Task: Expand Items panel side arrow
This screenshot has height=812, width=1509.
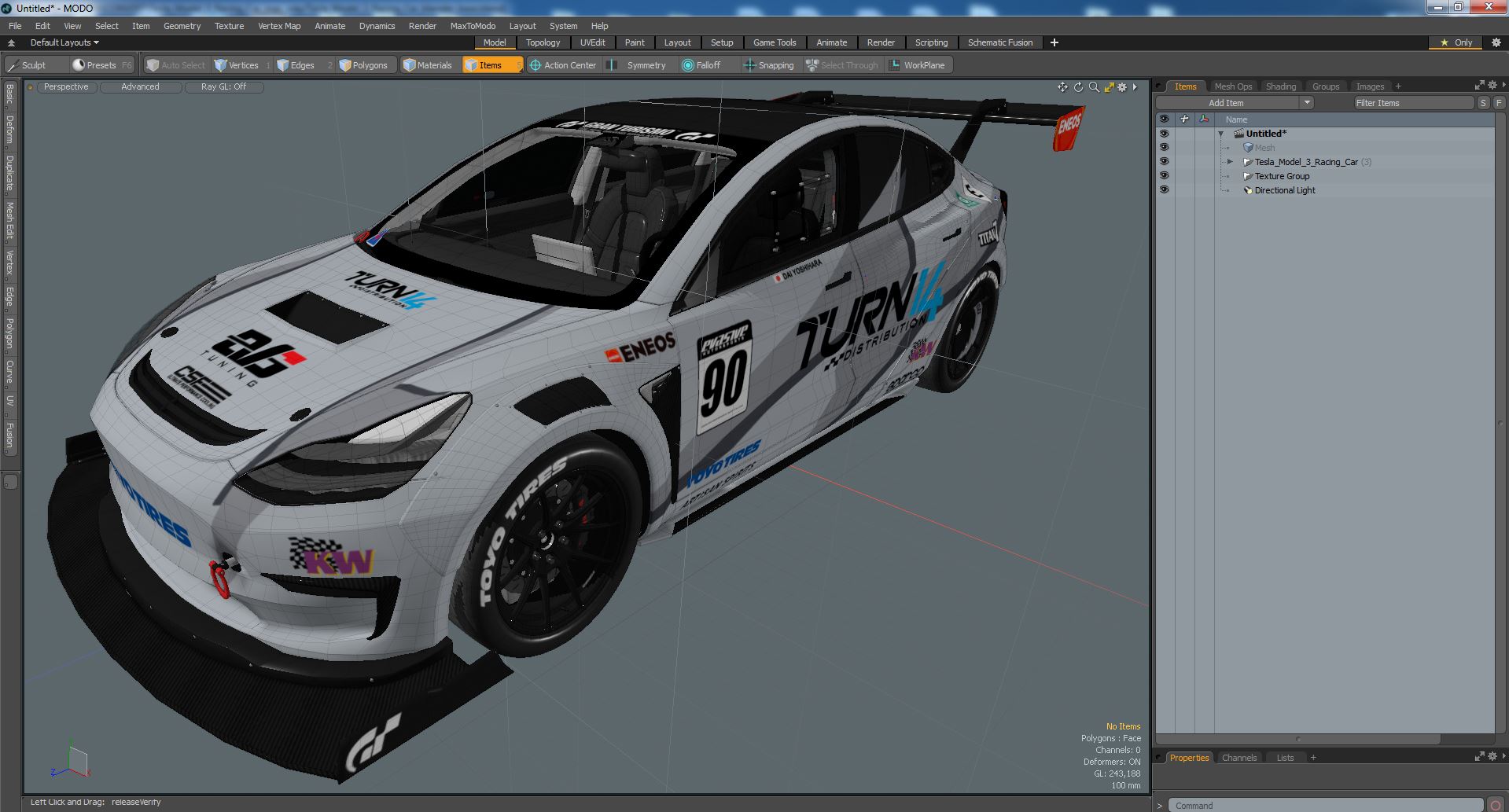Action: [1503, 85]
